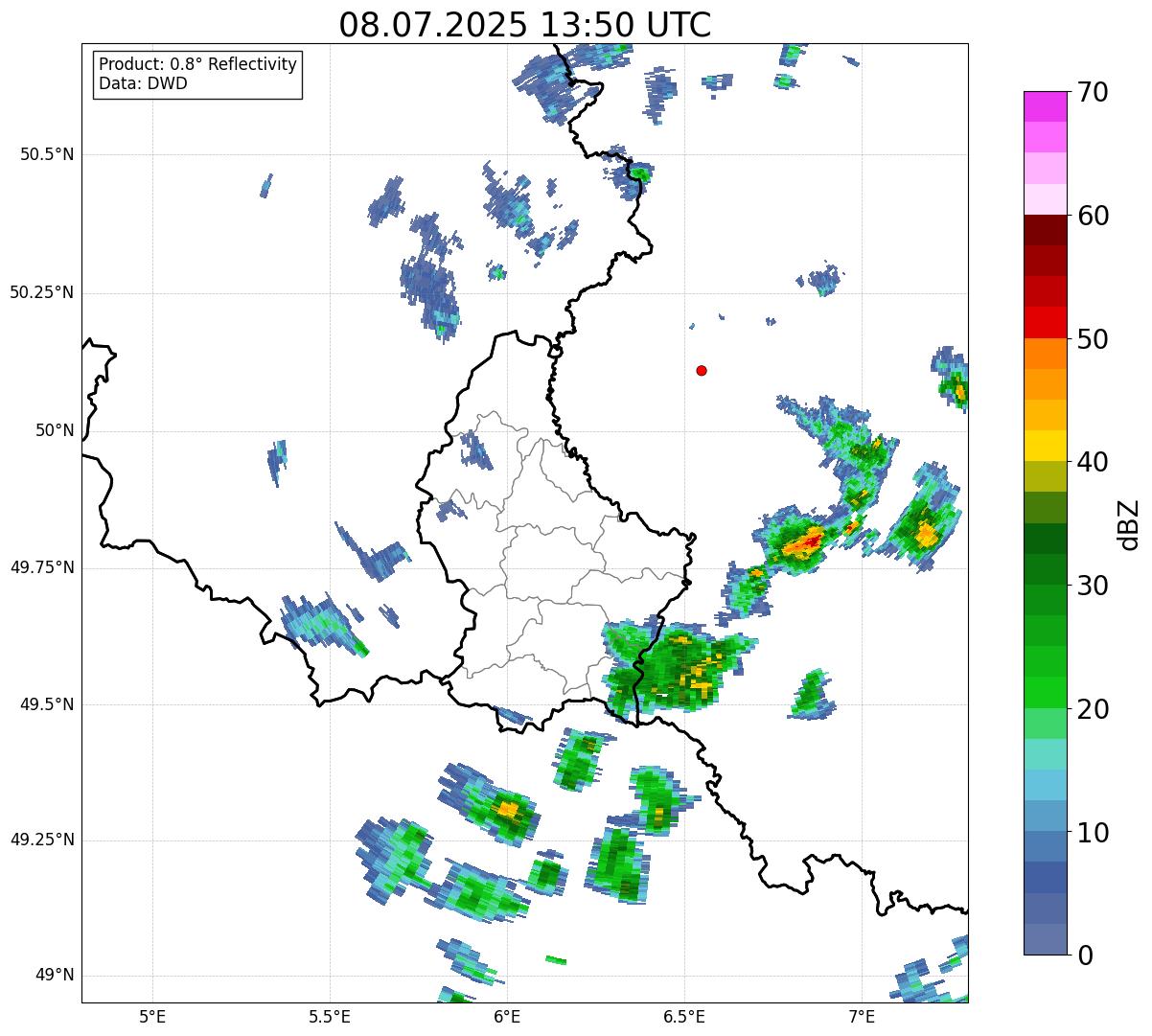Image resolution: width=1152 pixels, height=1036 pixels.
Task: Click the yellow colorbar segment above 40
Action: 1045,446
